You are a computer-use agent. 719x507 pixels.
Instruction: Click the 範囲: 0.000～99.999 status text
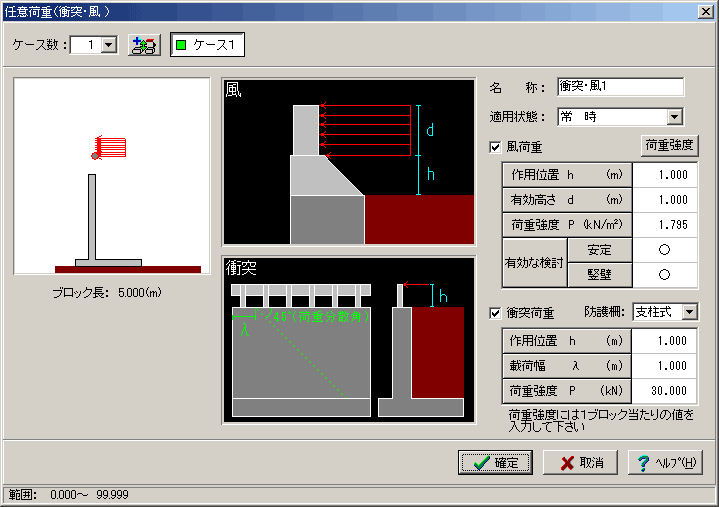coord(69,495)
